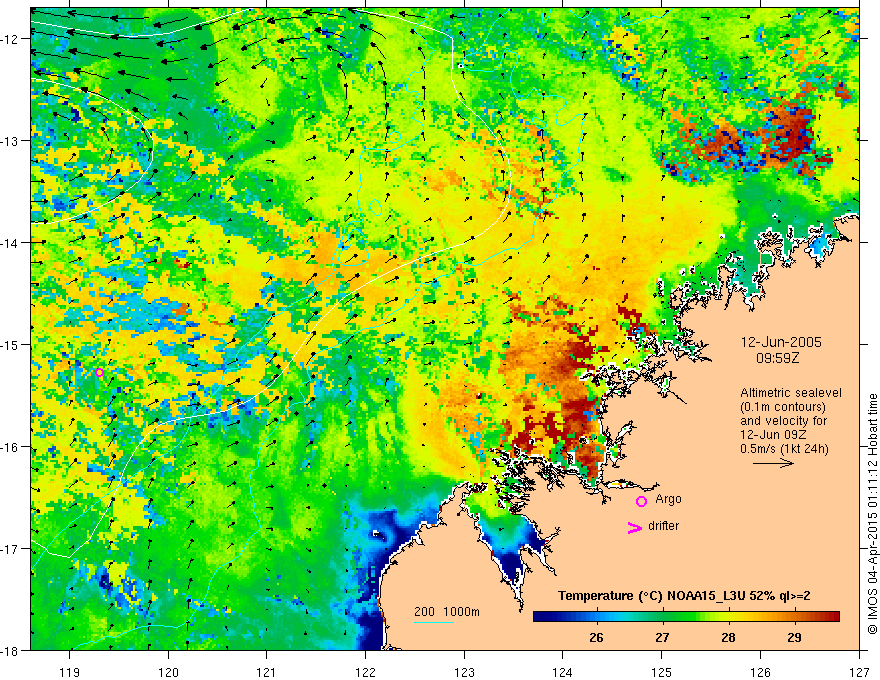Click the cyan depth contour legend line
Image resolution: width=880 pixels, height=680 pixels.
coord(433,623)
